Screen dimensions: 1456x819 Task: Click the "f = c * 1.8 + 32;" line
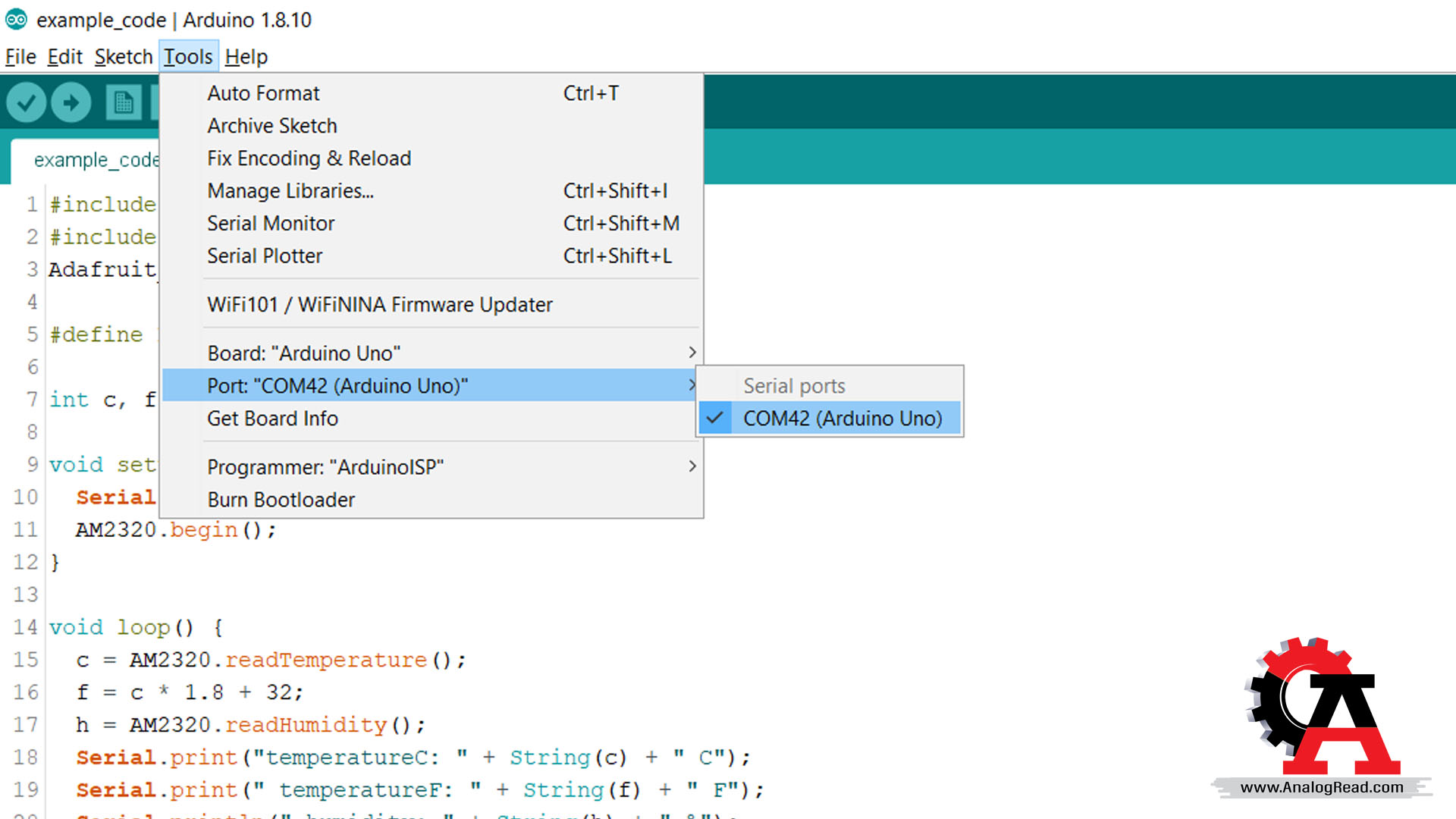tap(190, 693)
